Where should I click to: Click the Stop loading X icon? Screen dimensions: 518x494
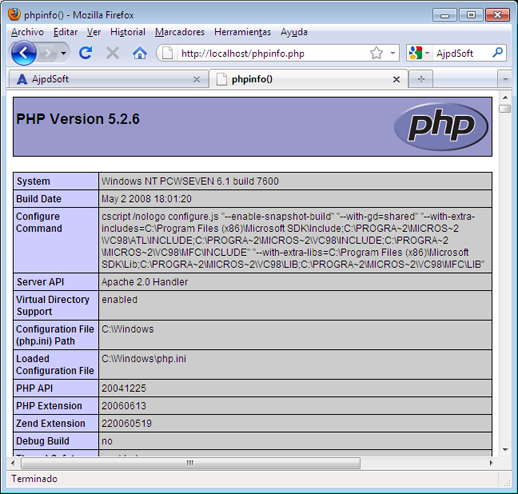point(113,53)
